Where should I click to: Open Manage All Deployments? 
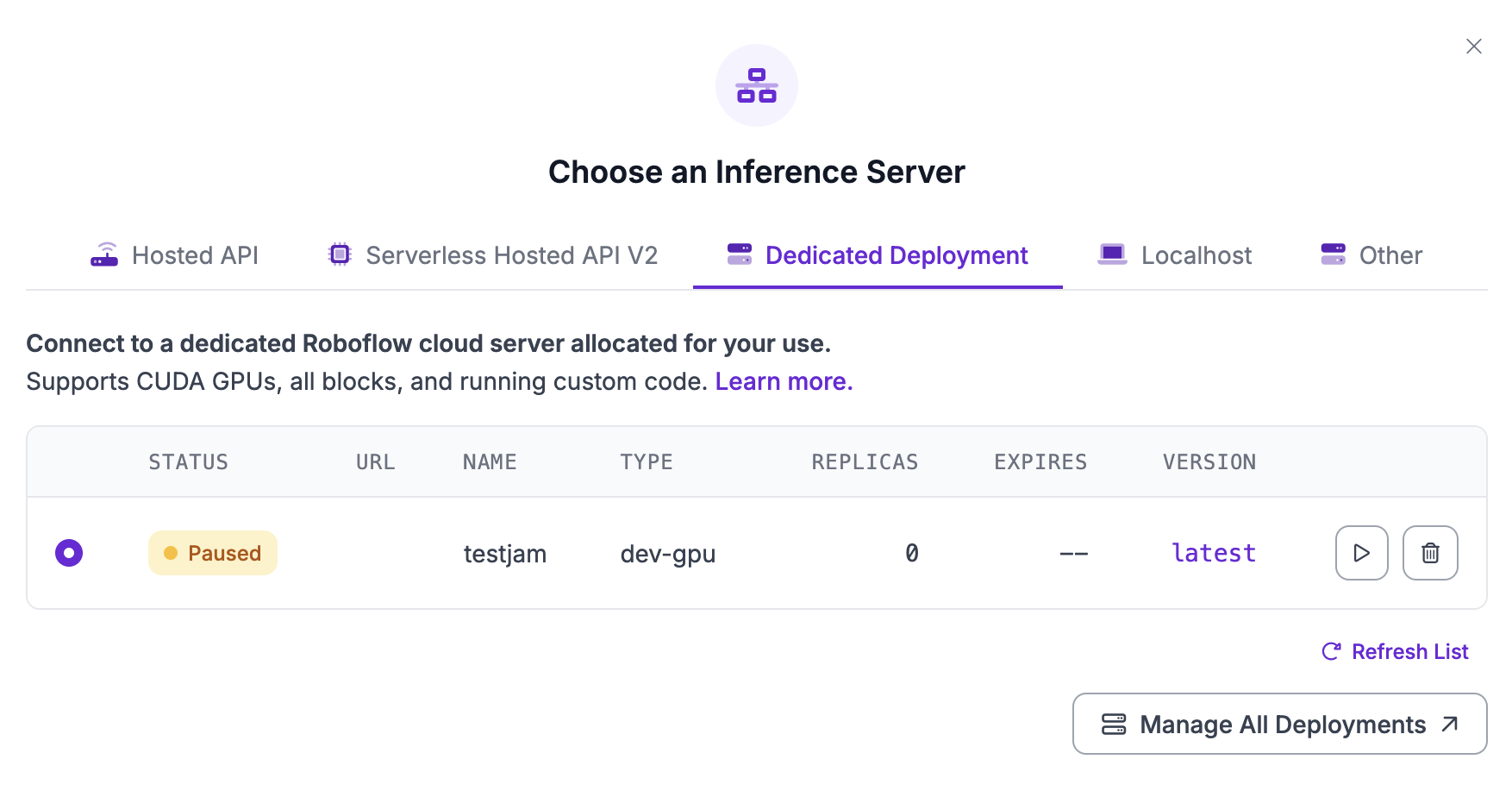pos(1279,724)
